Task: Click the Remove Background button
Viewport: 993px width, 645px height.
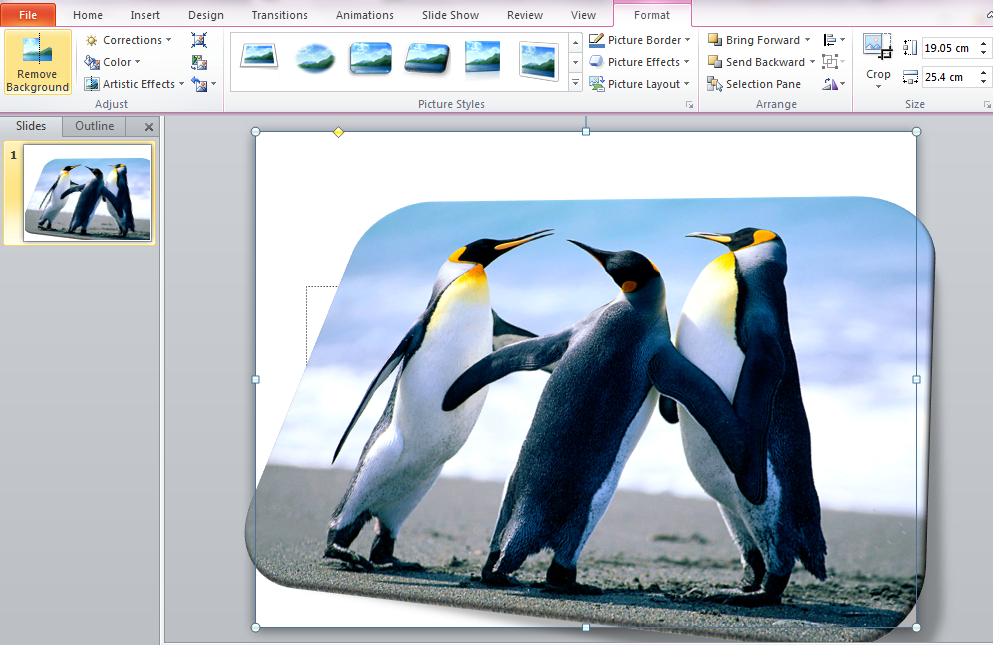Action: 37,62
